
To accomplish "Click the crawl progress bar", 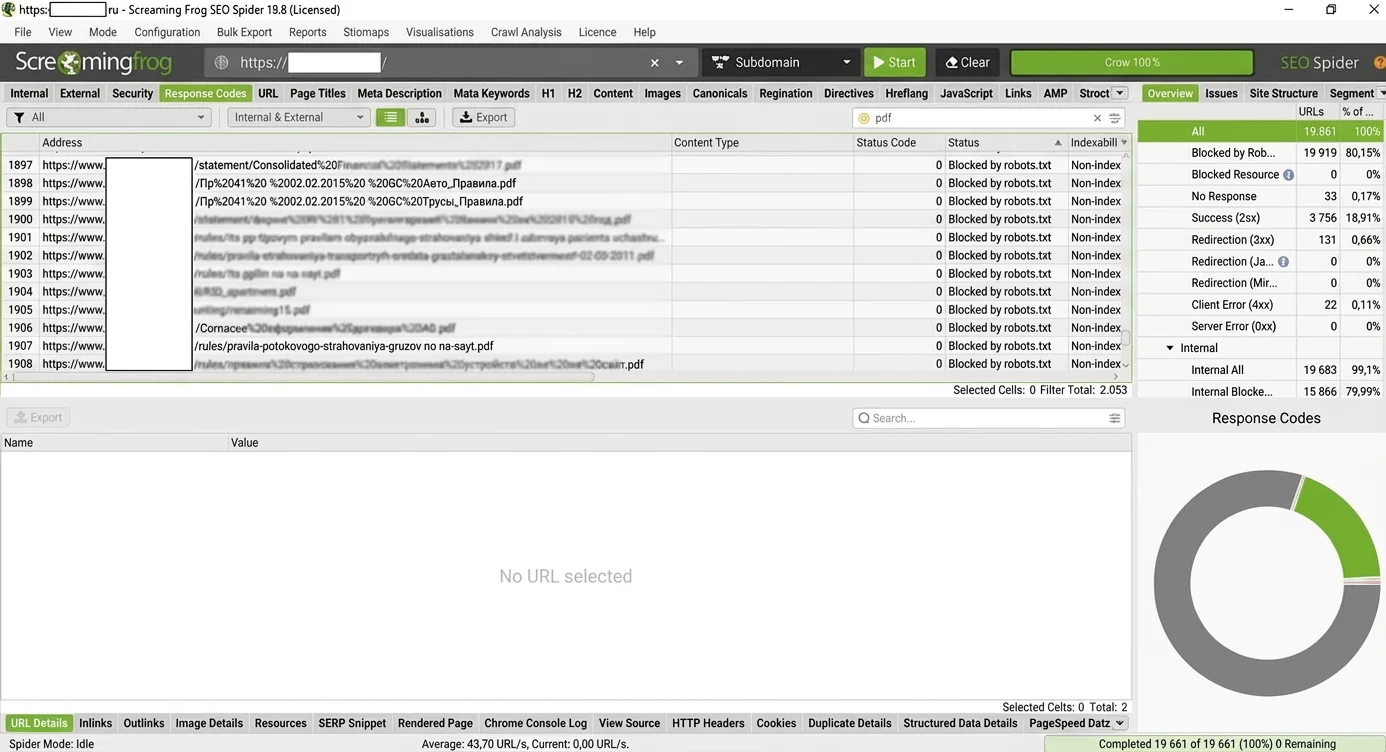I will click(x=1131, y=62).
